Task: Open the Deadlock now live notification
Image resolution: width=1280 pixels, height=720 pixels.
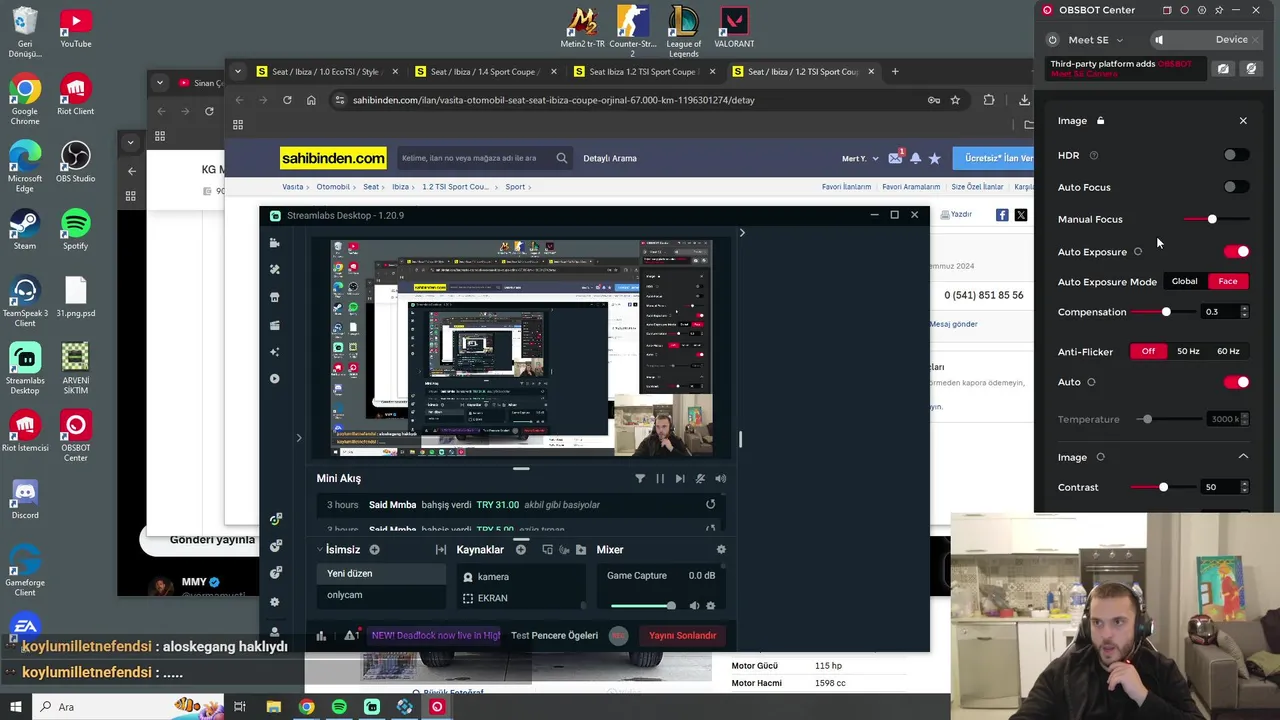Action: point(435,635)
